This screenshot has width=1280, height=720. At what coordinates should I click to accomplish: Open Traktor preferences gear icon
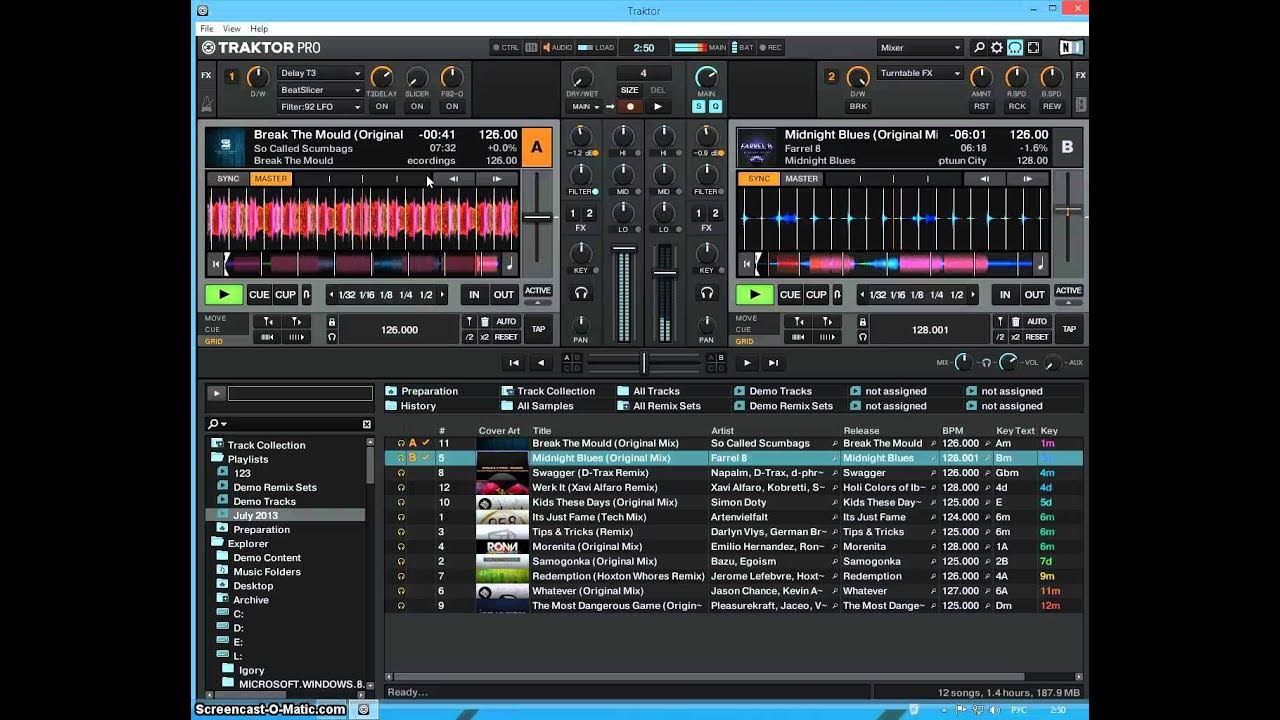(997, 47)
